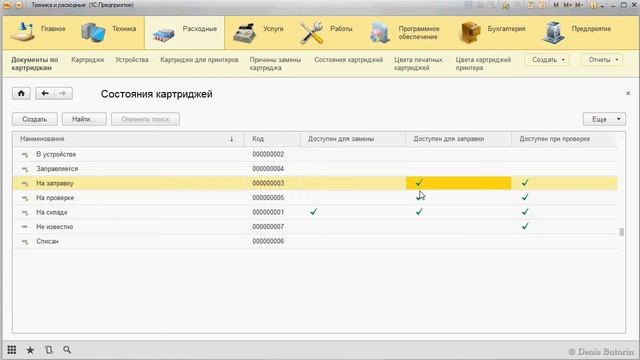
Task: Click the Отменить поиск button
Action: pos(145,119)
